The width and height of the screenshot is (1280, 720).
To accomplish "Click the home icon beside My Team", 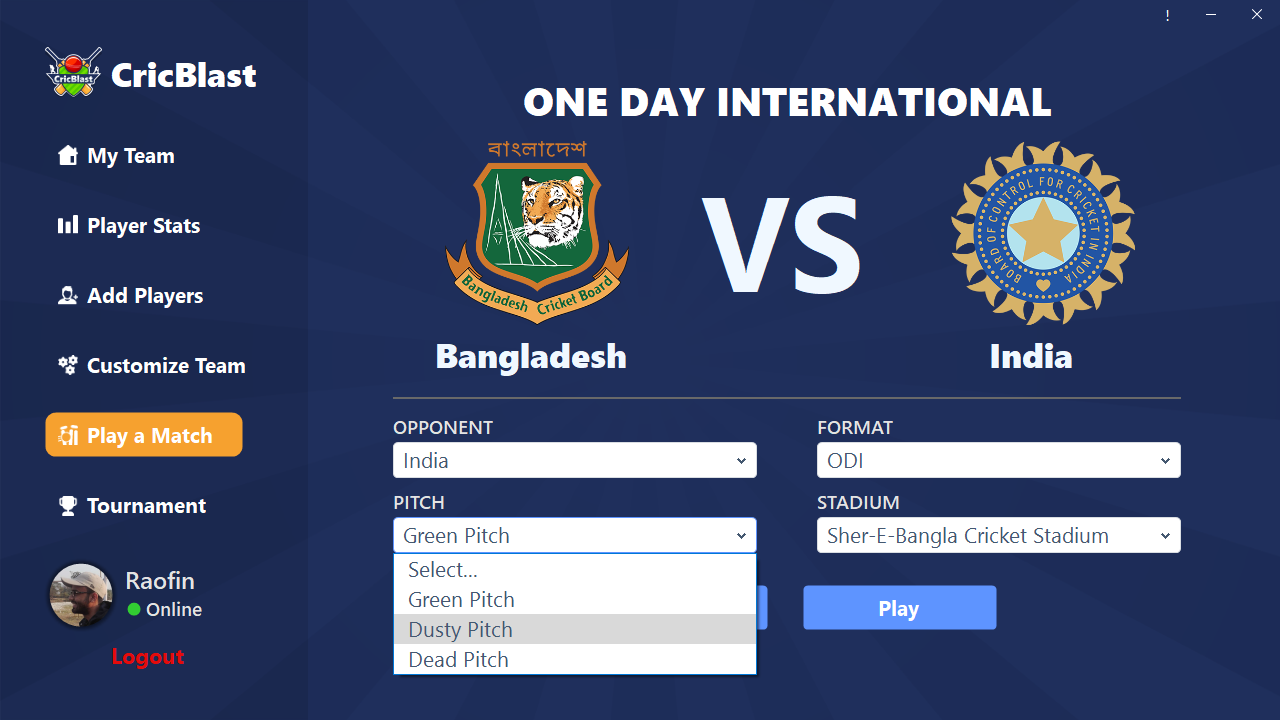I will tap(67, 155).
